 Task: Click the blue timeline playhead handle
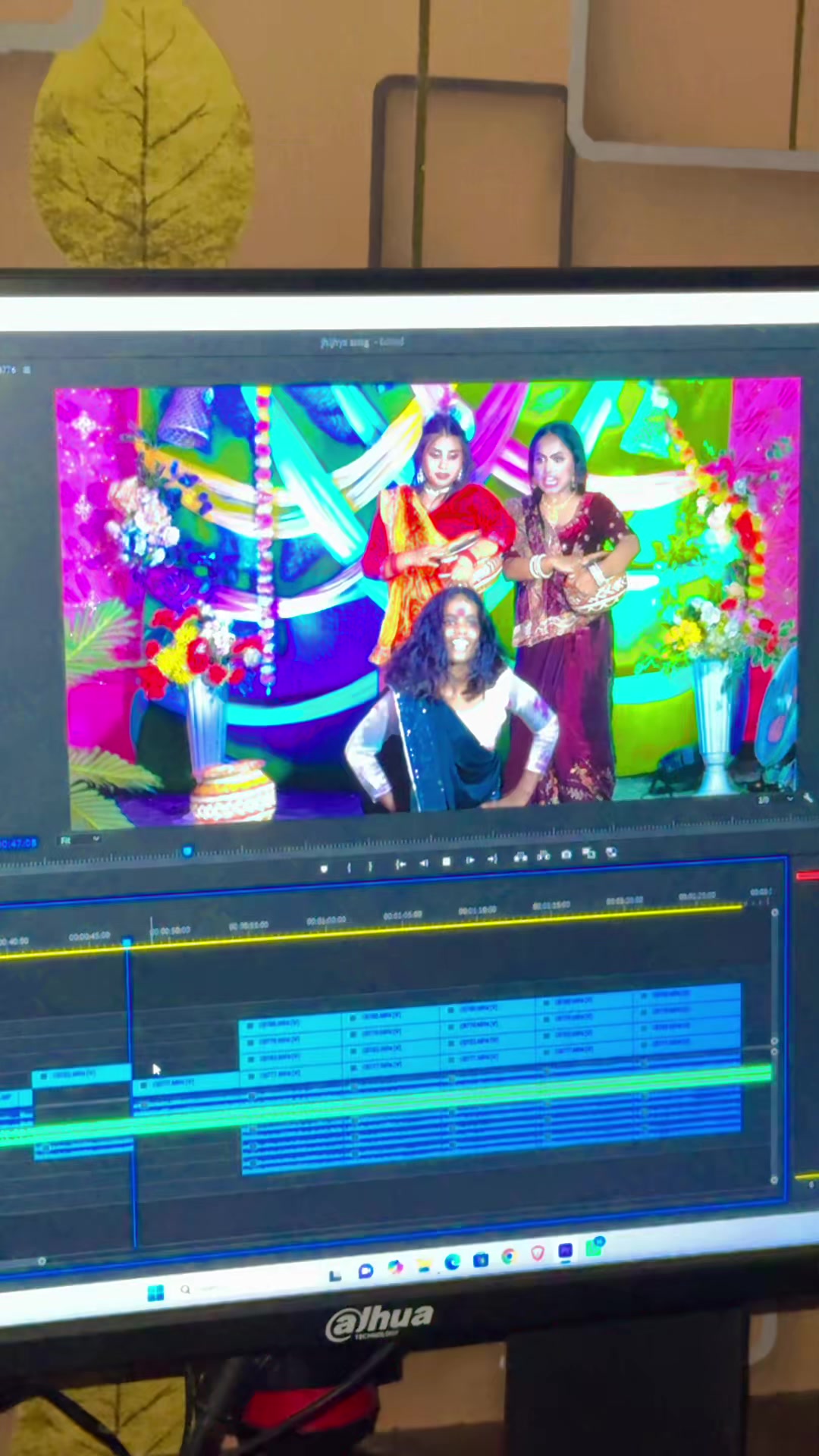[x=127, y=943]
